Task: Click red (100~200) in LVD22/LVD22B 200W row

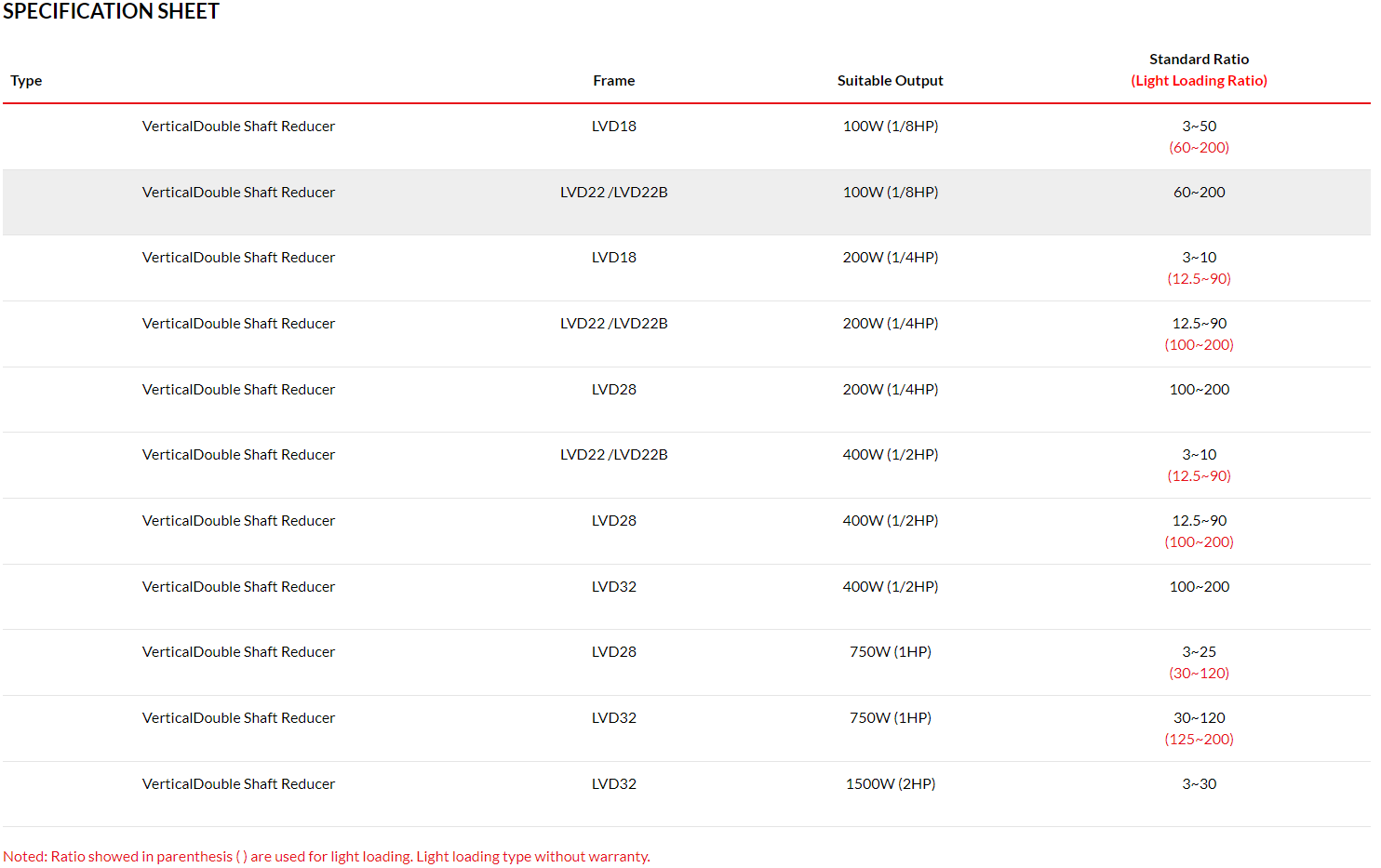Action: coord(1199,345)
